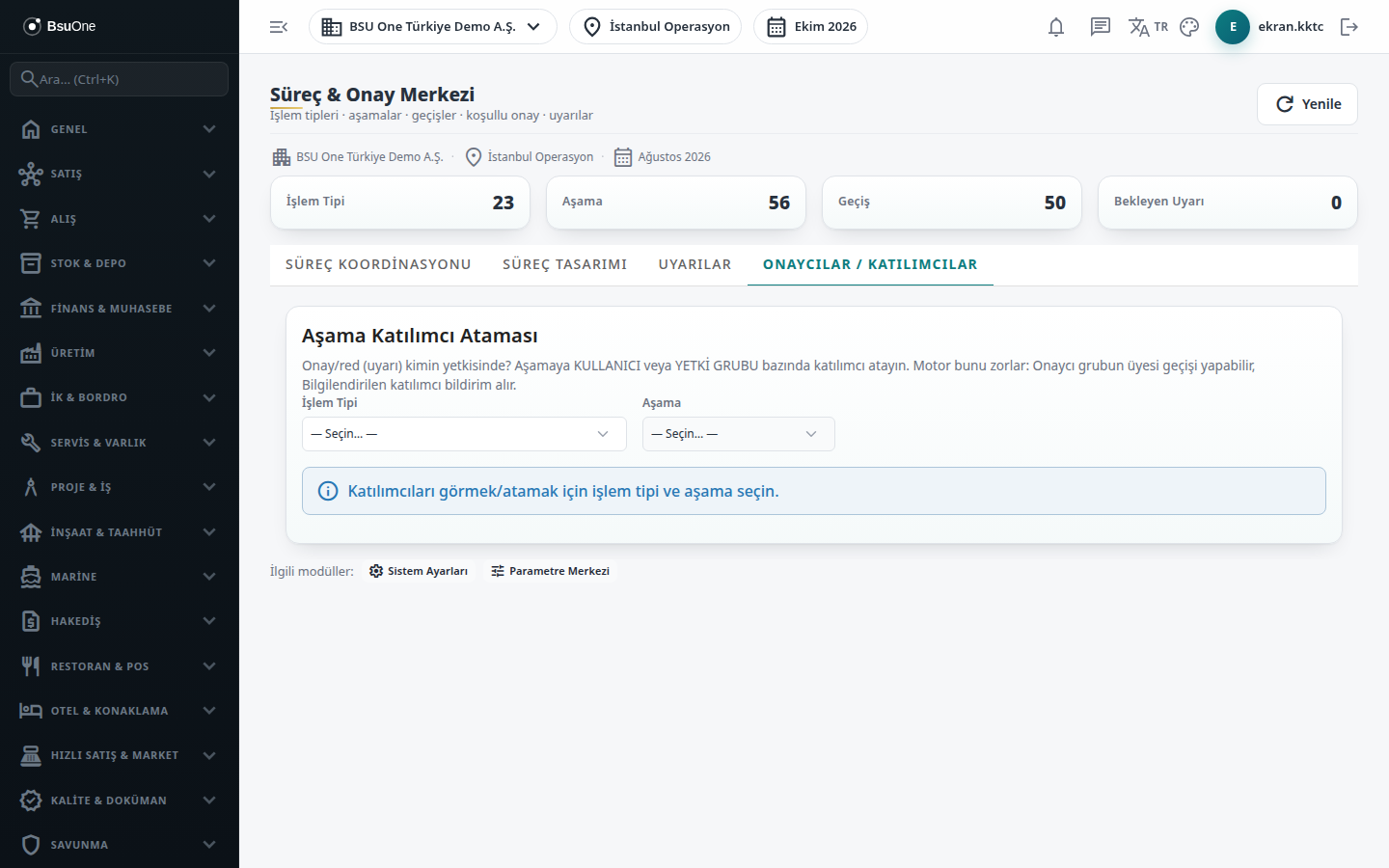Click the BsuOne logo
1389x868 pixels.
[60, 26]
